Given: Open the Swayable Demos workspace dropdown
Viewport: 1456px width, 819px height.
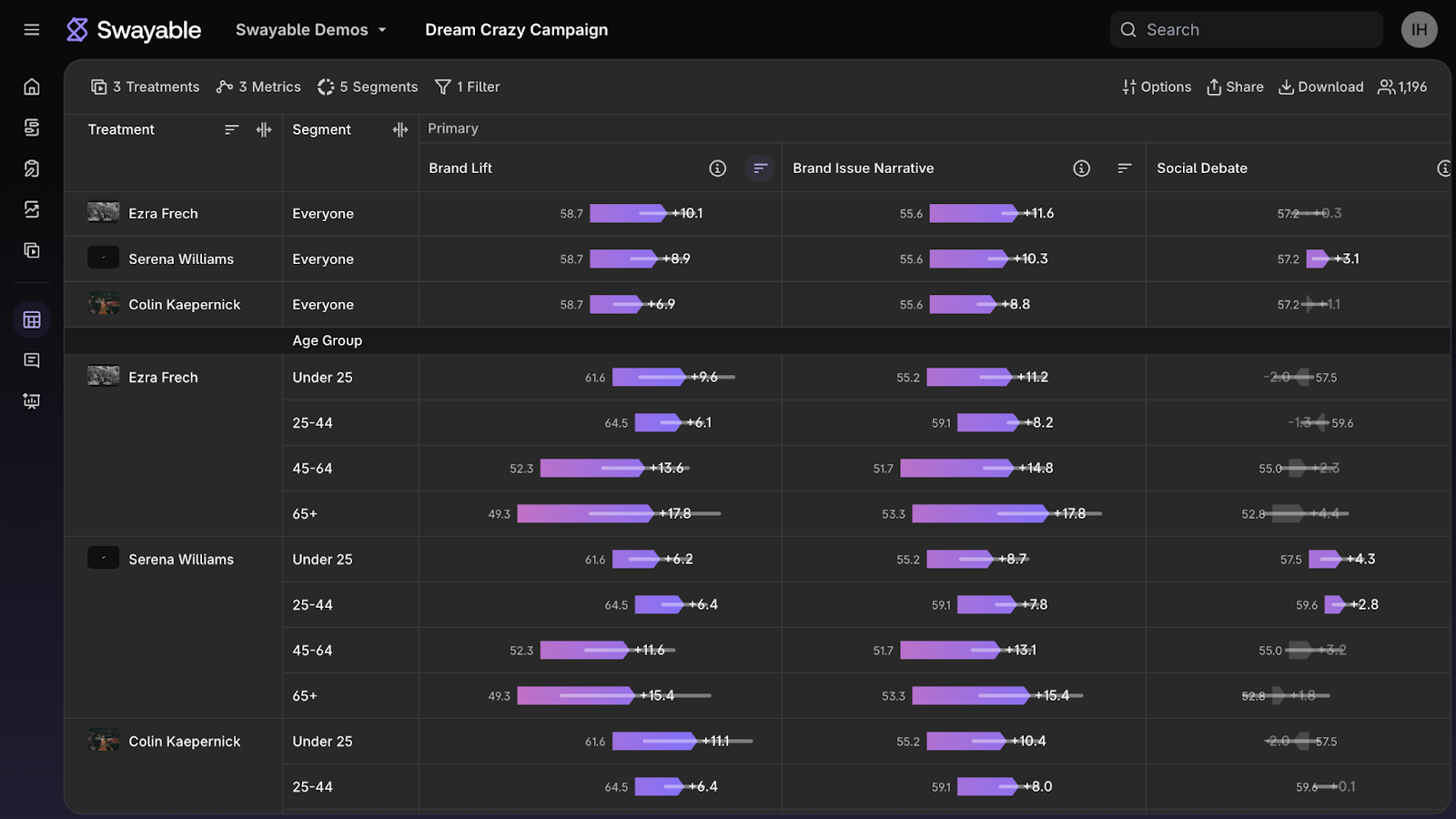Looking at the screenshot, I should point(311,30).
